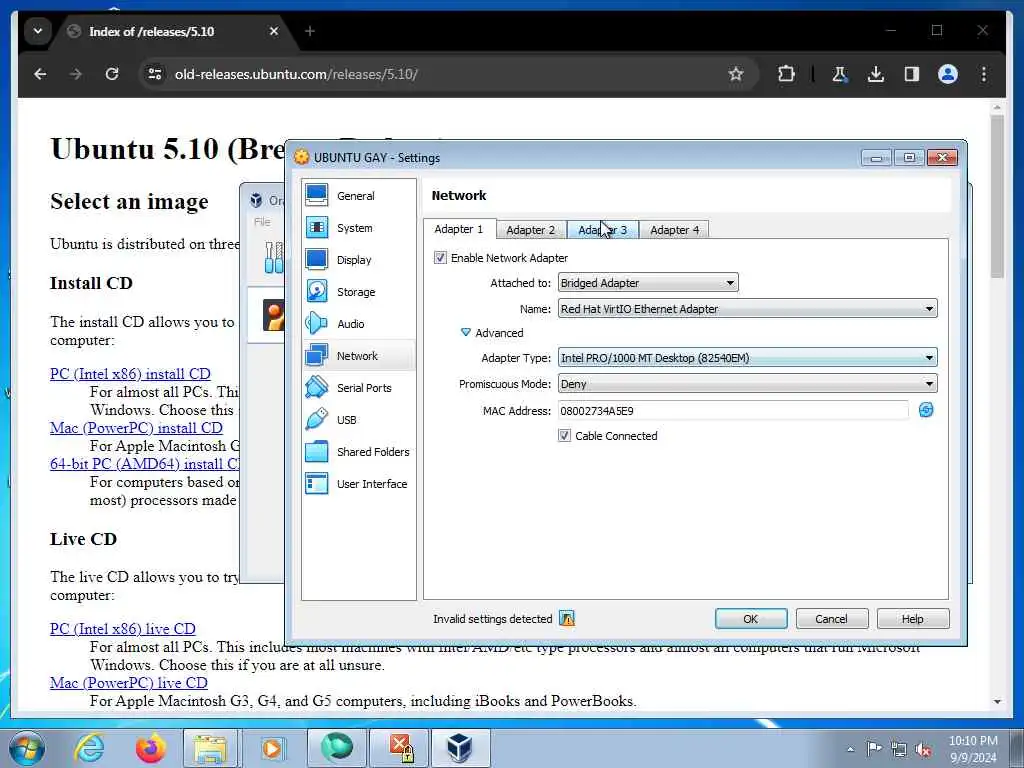1024x768 pixels.
Task: Toggle Enable Network Adapter checkbox
Action: click(440, 257)
